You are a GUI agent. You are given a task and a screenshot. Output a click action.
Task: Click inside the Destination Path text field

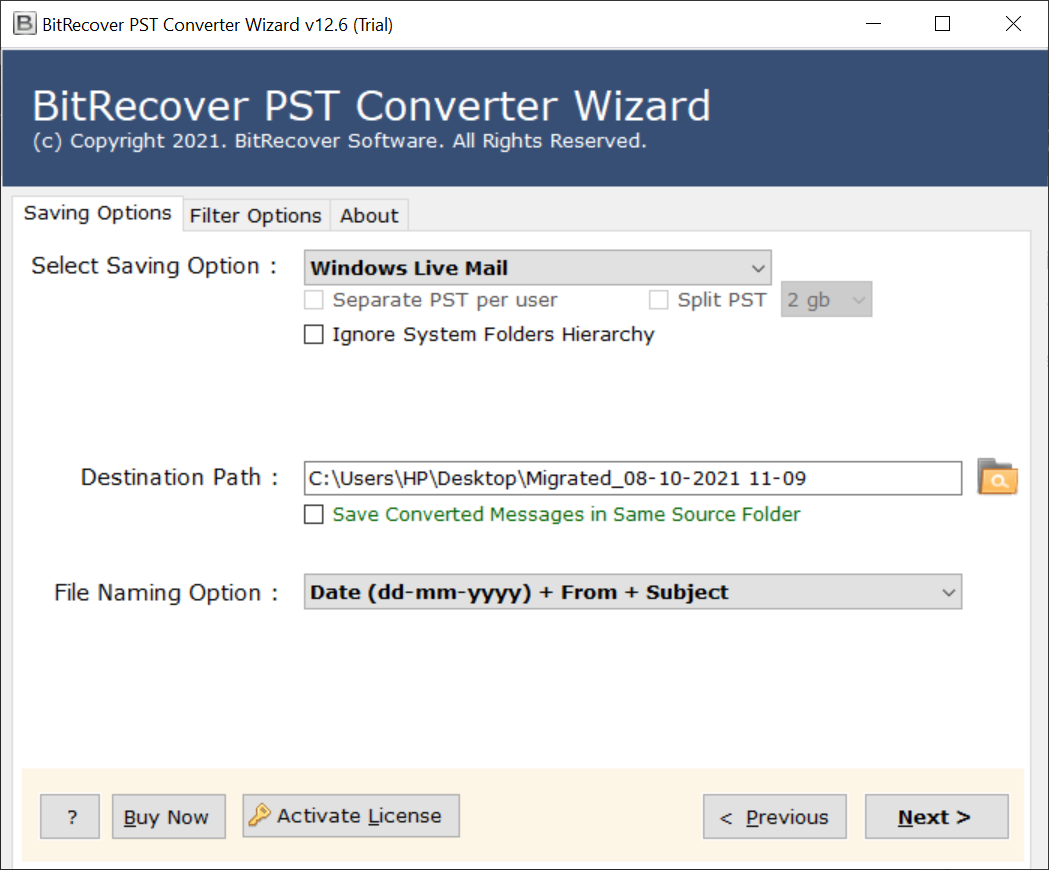click(x=633, y=478)
